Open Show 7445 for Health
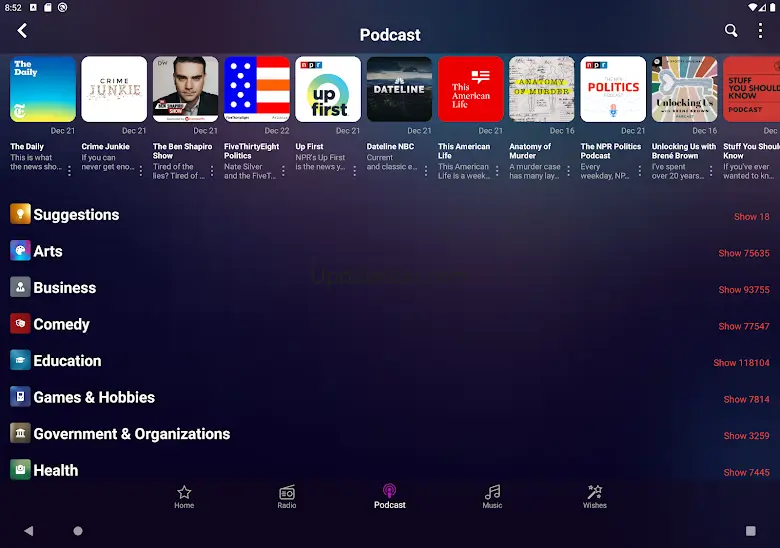Screen dimensions: 780x548 tap(746, 472)
